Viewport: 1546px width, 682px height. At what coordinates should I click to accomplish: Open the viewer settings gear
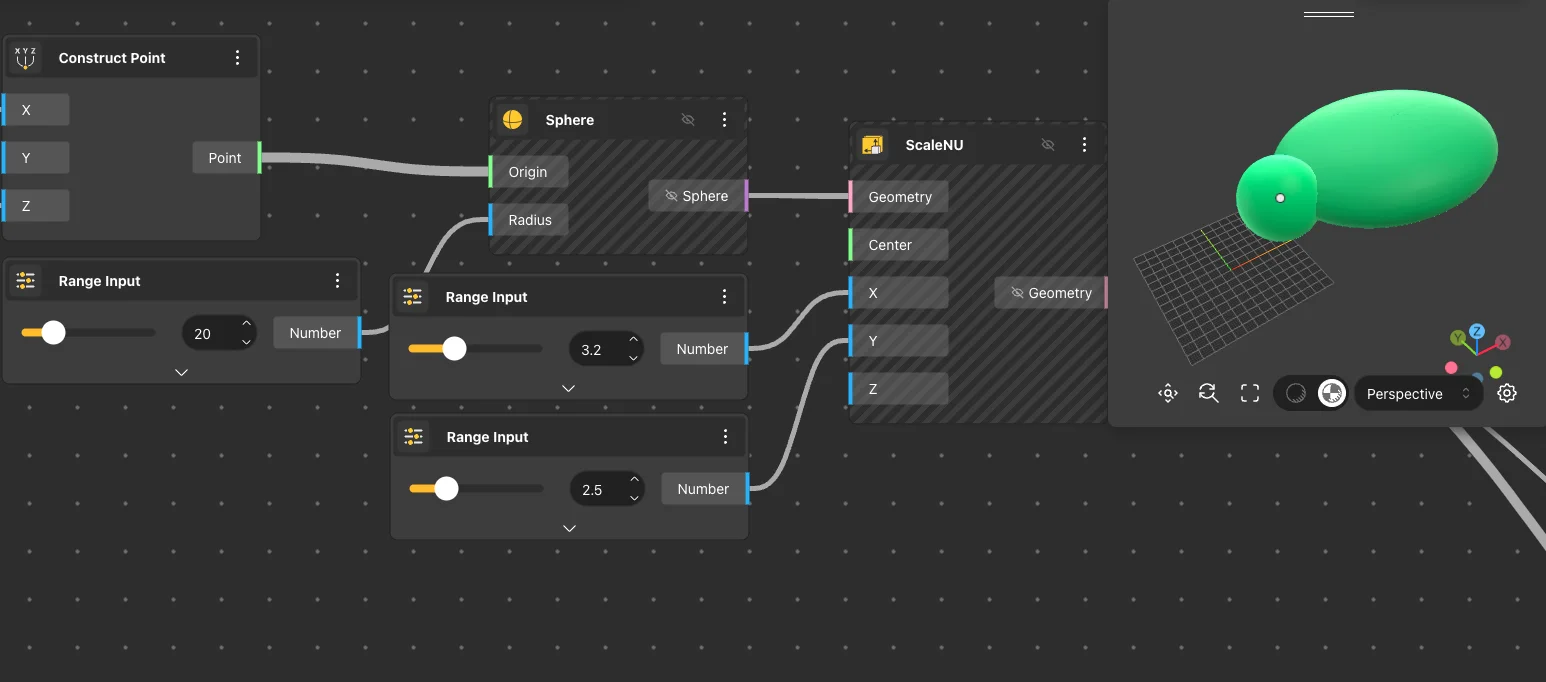tap(1507, 394)
